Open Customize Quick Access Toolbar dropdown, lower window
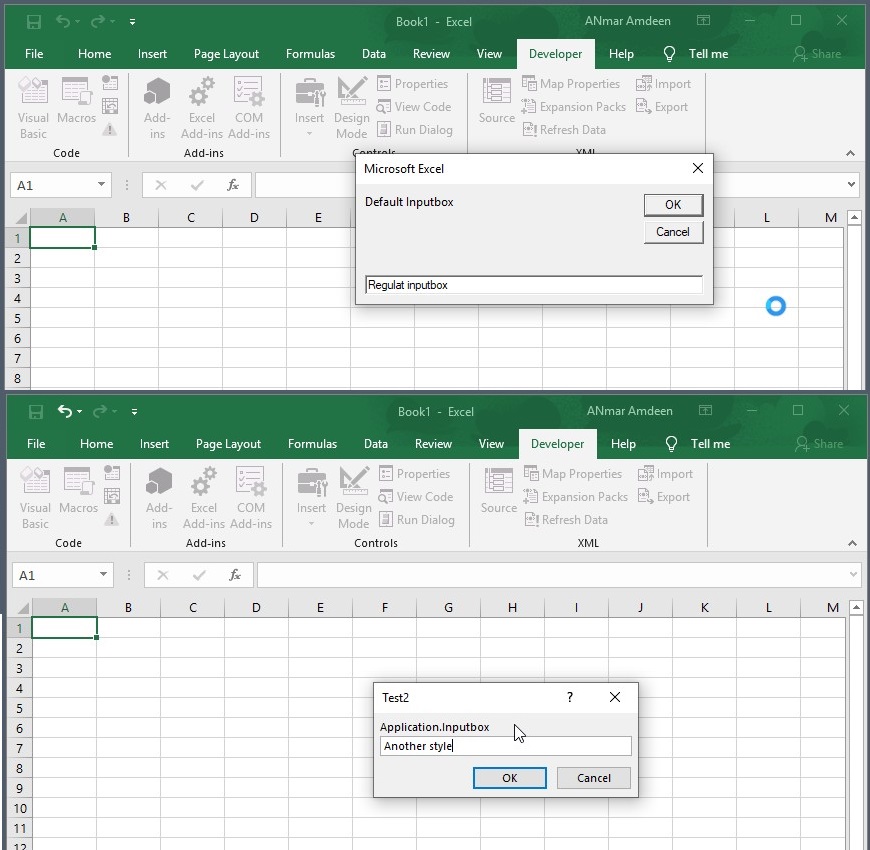 point(134,412)
